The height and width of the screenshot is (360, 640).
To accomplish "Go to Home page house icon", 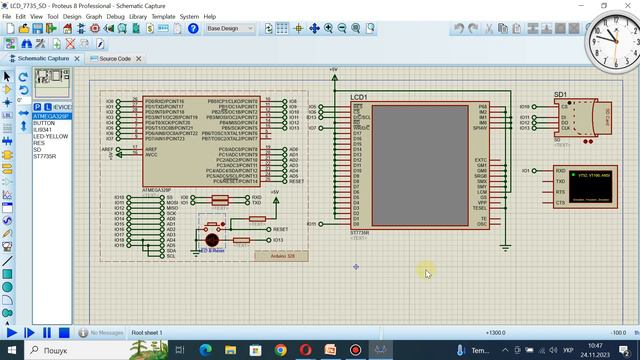I will tap(67, 29).
